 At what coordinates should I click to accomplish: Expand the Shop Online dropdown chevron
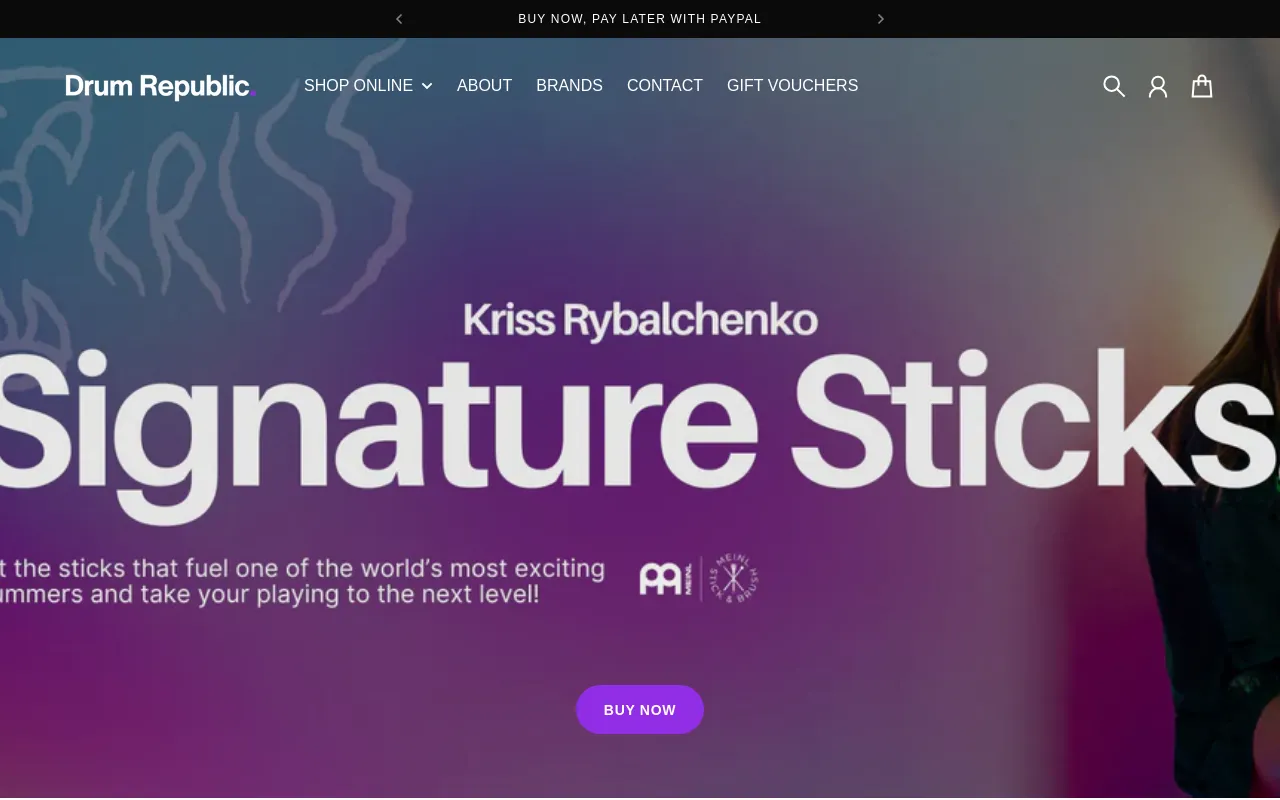pyautogui.click(x=427, y=87)
